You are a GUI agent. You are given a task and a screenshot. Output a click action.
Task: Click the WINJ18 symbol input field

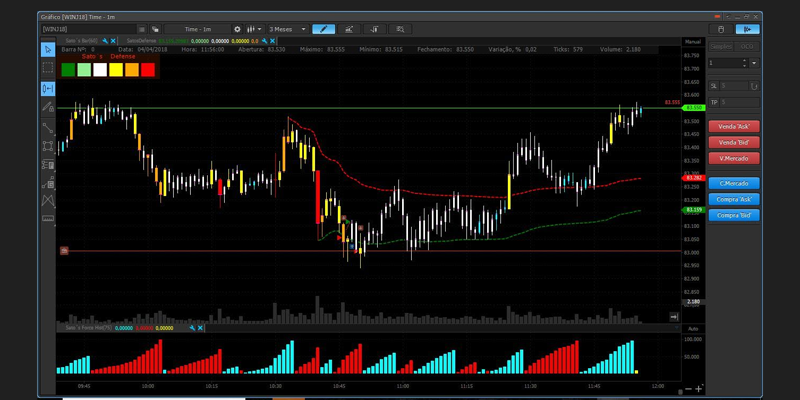pos(88,29)
